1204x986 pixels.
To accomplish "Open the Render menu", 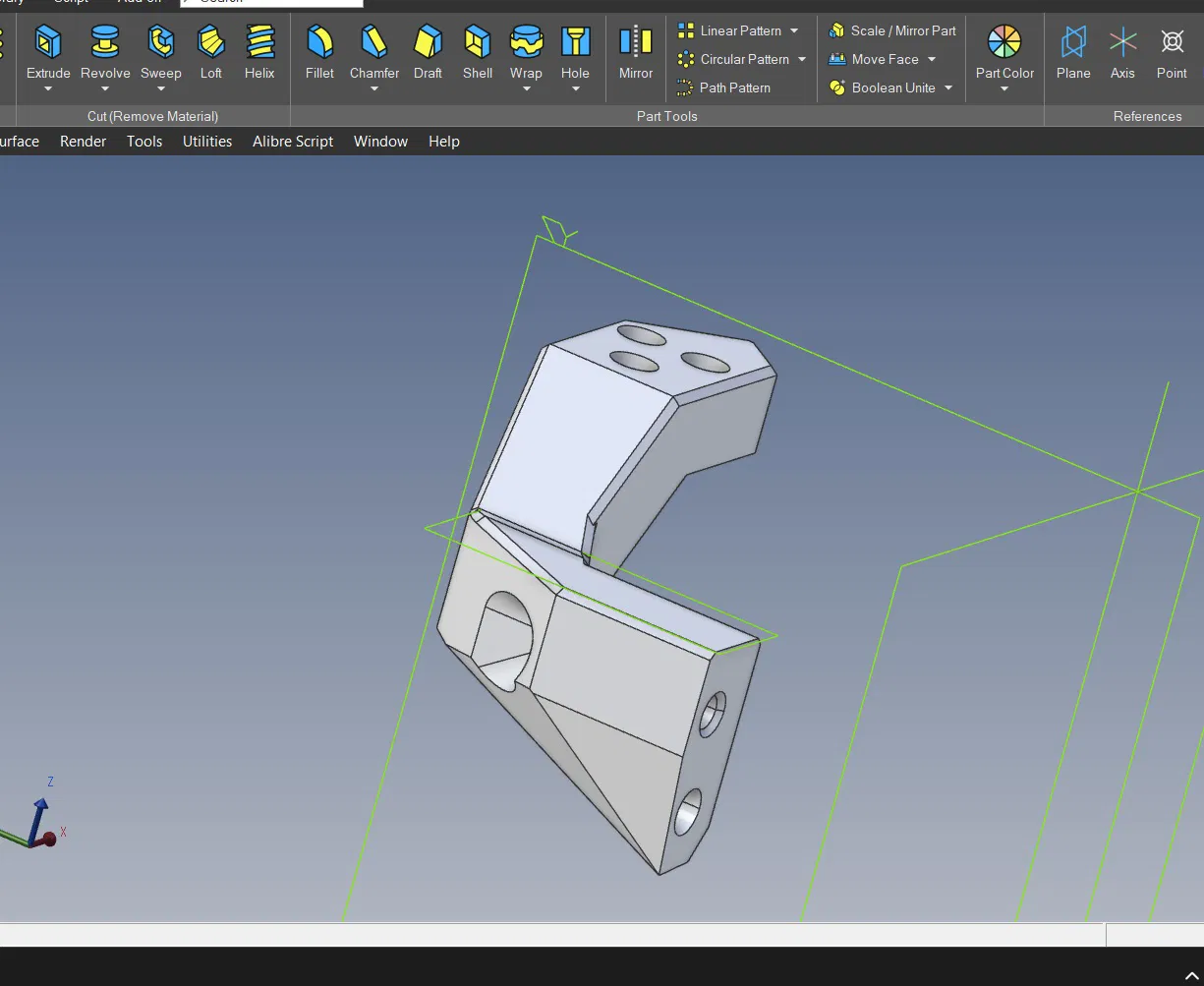I will click(x=83, y=142).
